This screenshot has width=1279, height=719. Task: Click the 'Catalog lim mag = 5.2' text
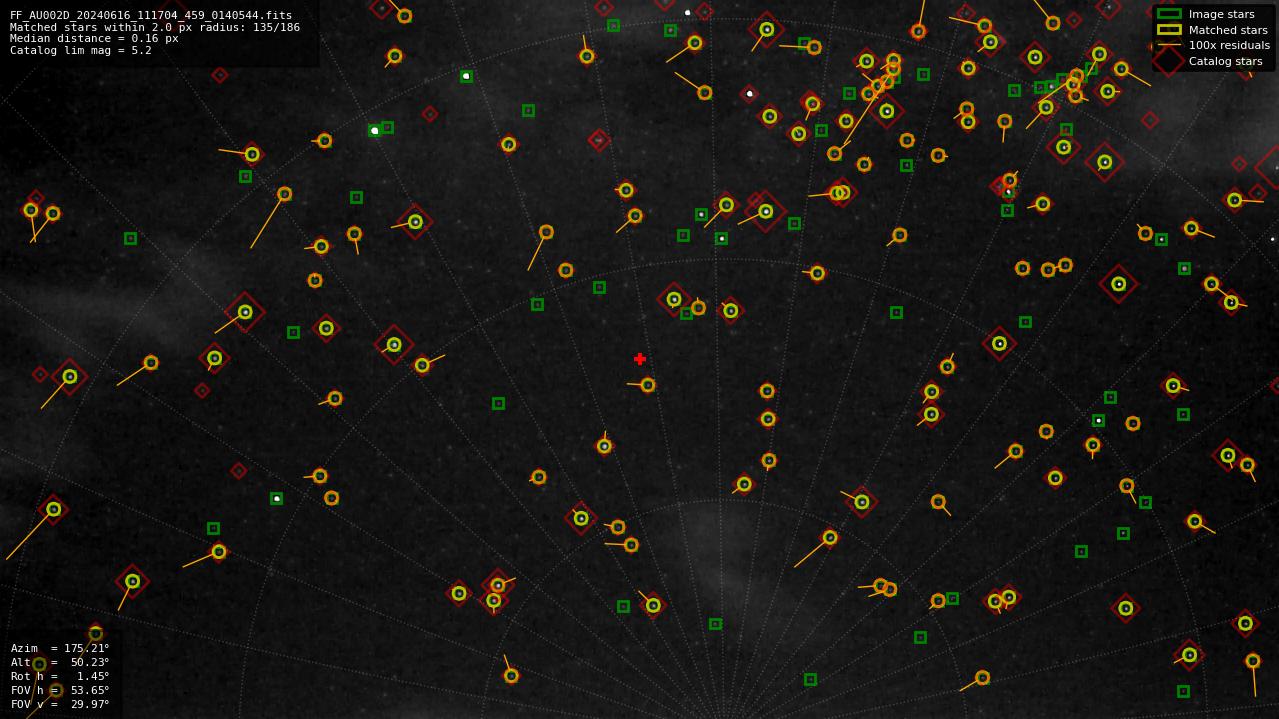click(81, 50)
